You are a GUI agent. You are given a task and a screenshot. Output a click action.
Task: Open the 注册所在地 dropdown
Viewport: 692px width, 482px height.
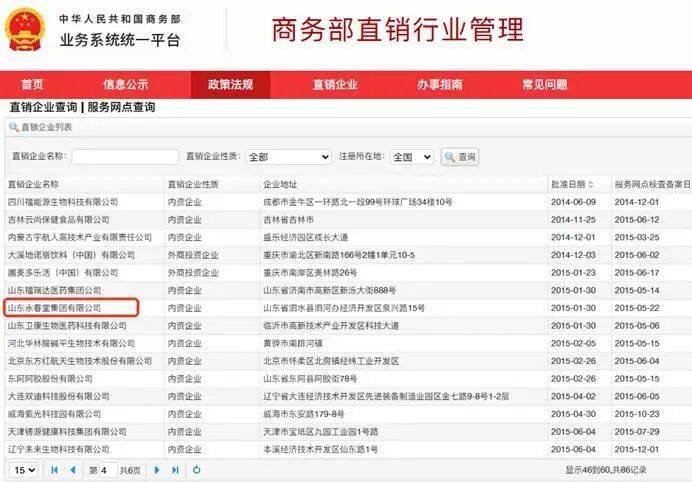point(412,157)
